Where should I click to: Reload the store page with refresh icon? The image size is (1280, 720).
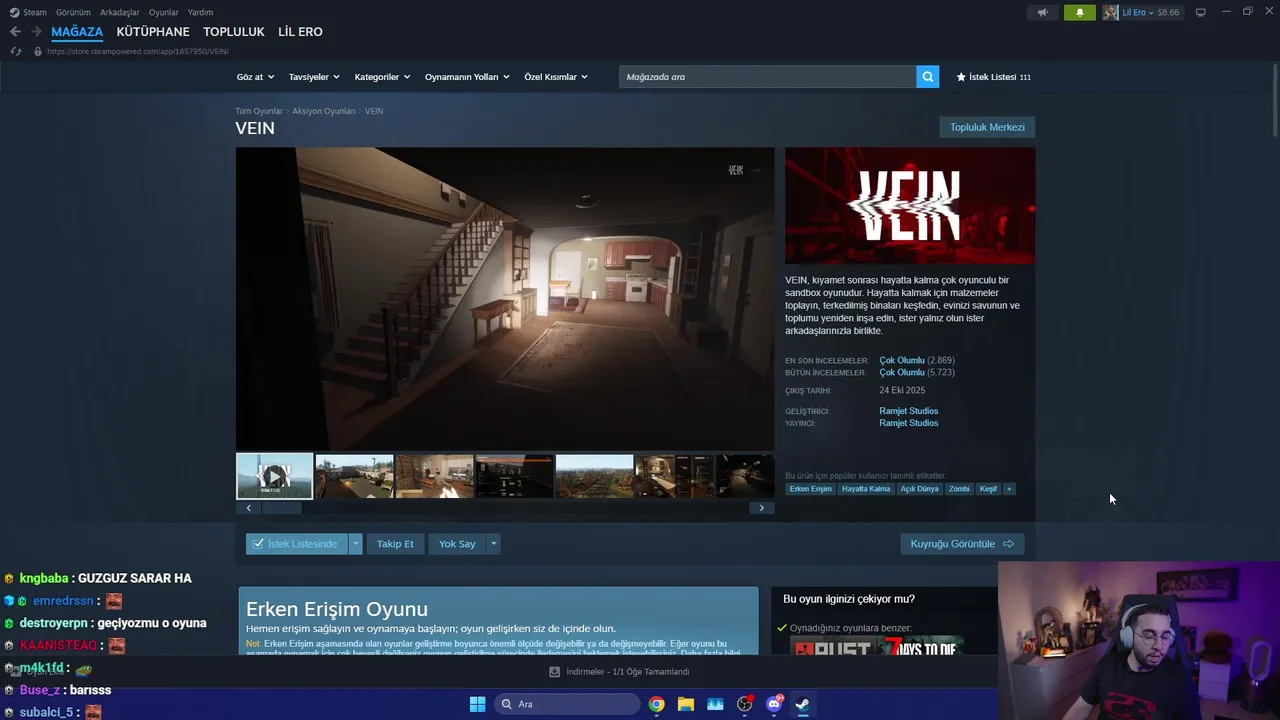pos(15,51)
